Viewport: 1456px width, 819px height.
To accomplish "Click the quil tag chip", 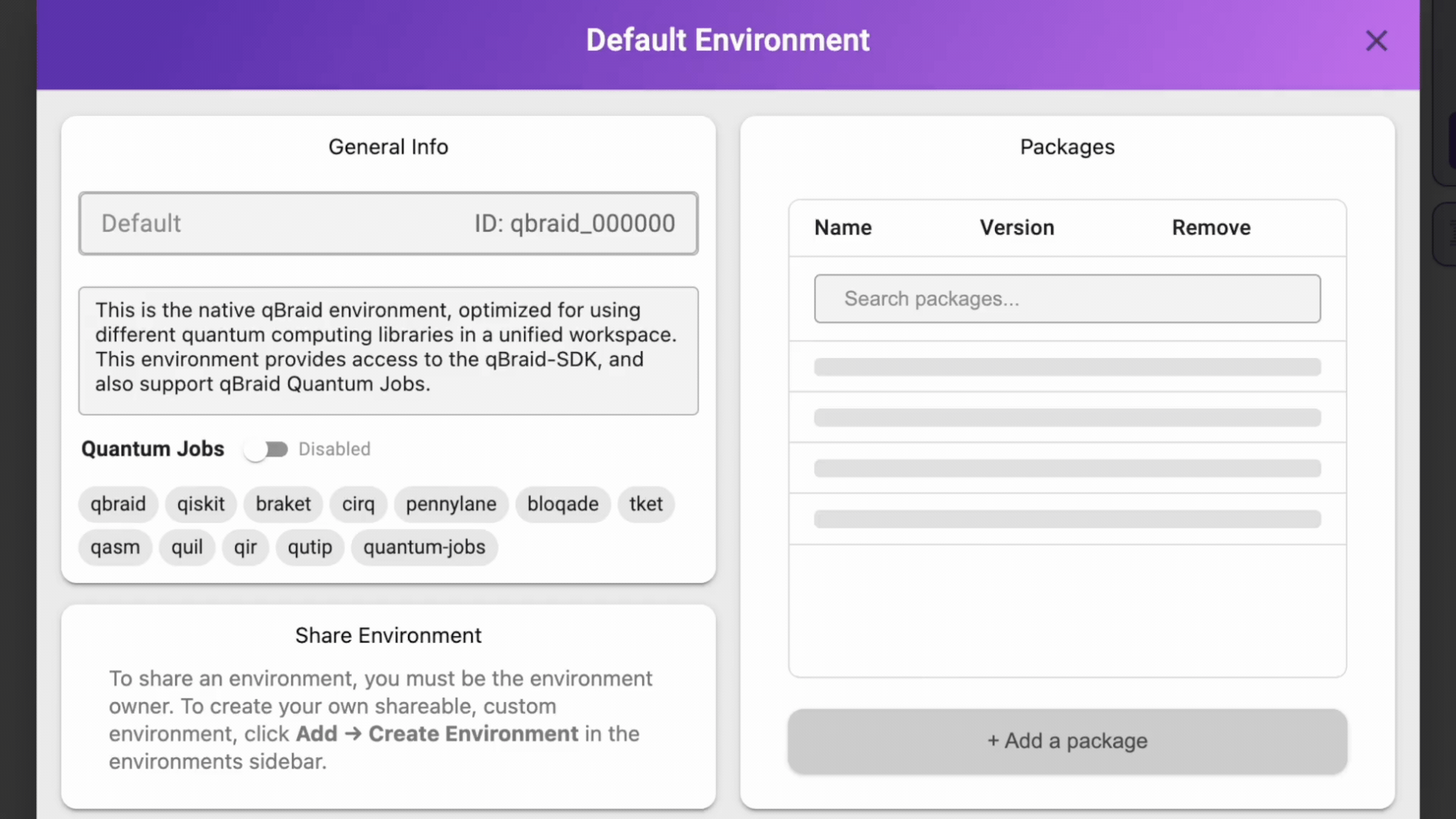I will [x=187, y=547].
